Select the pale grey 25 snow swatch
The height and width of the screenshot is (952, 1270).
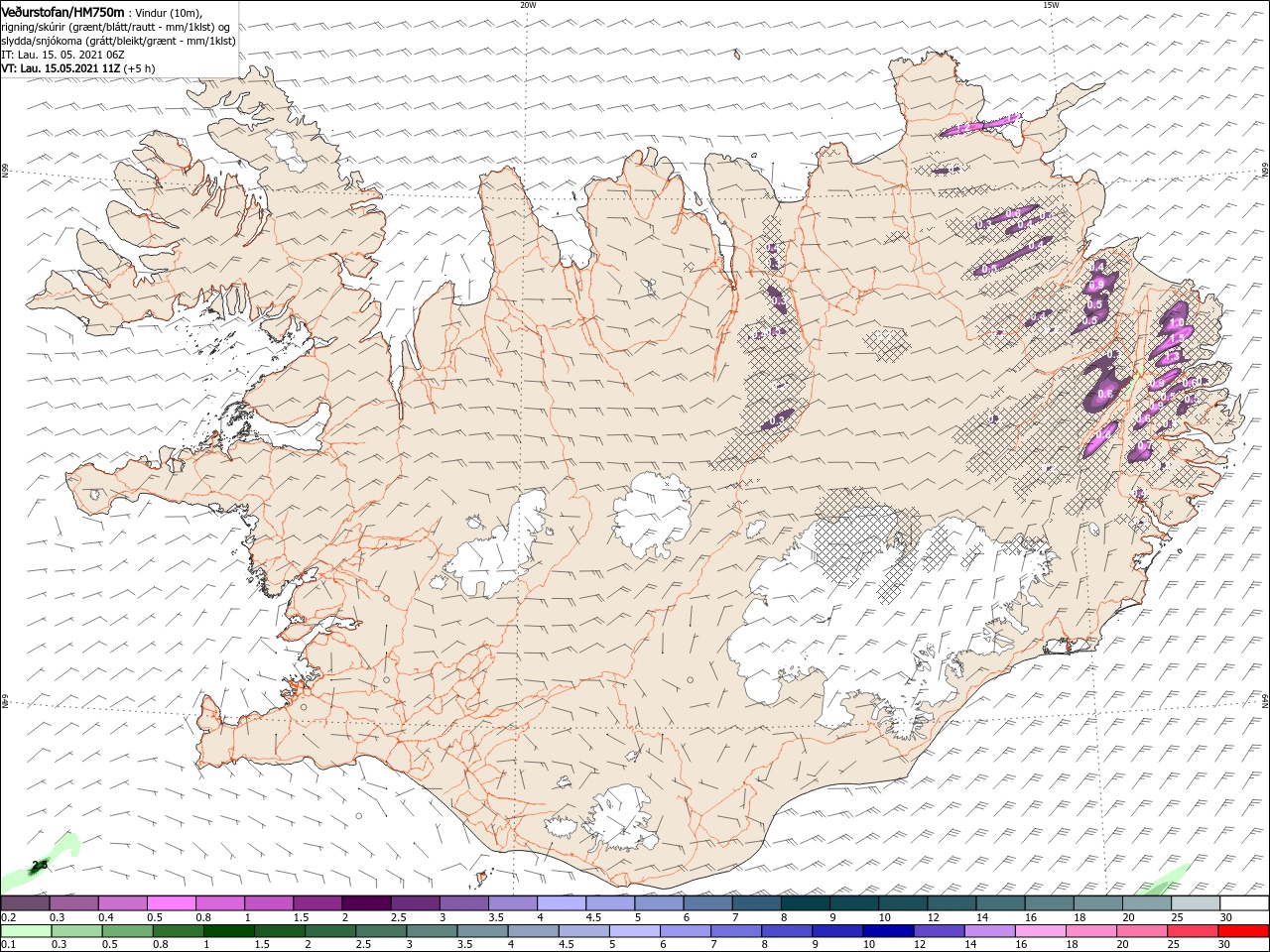pyautogui.click(x=1195, y=903)
